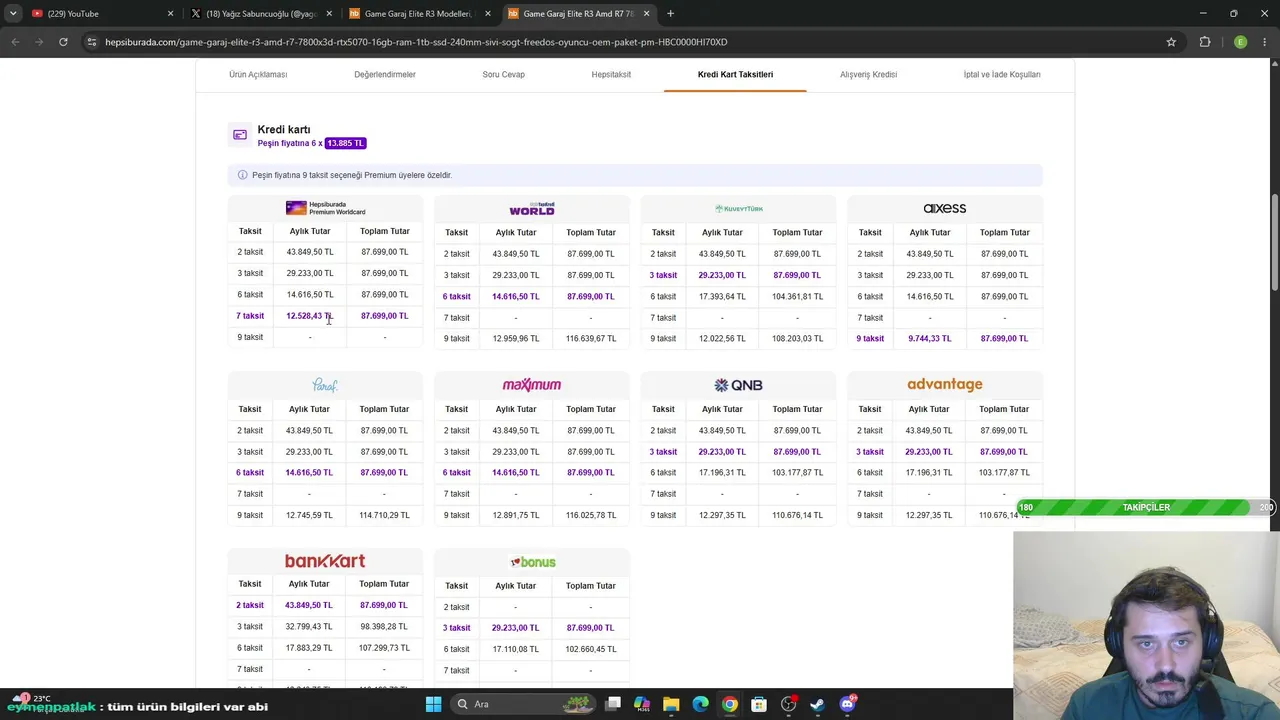This screenshot has width=1280, height=720.
Task: Select the Kredi Kart Taksitleri tab
Action: [x=735, y=75]
